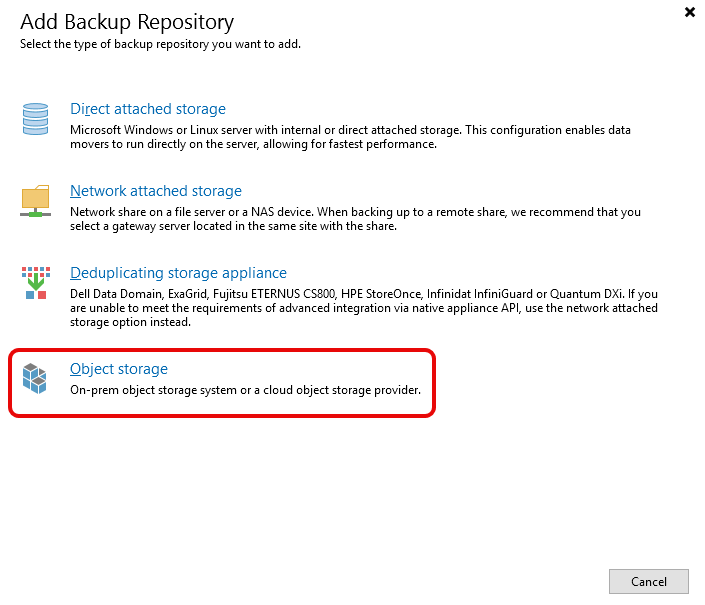705x605 pixels.
Task: Click the On-prem object storage system description
Action: (245, 390)
